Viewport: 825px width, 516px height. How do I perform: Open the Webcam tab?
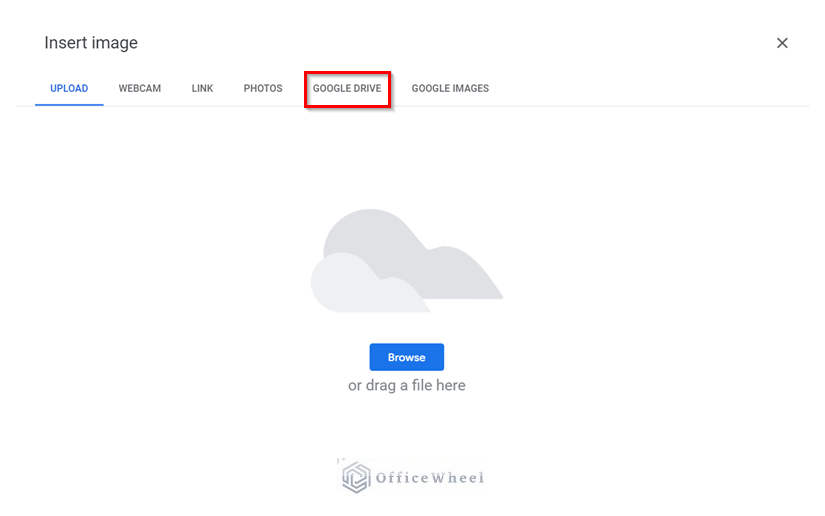pos(139,88)
